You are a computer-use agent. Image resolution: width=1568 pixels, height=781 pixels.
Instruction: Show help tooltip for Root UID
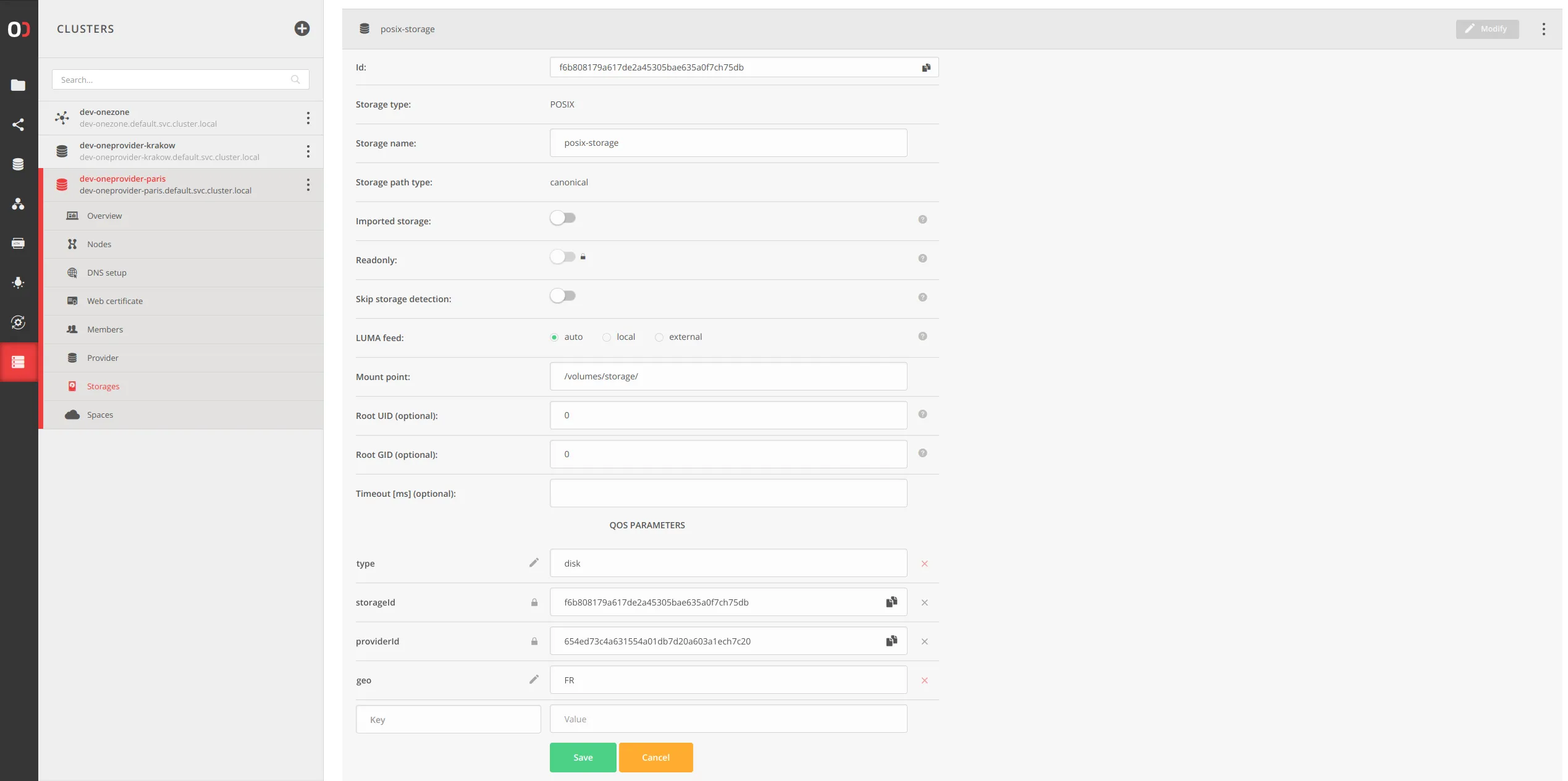922,414
